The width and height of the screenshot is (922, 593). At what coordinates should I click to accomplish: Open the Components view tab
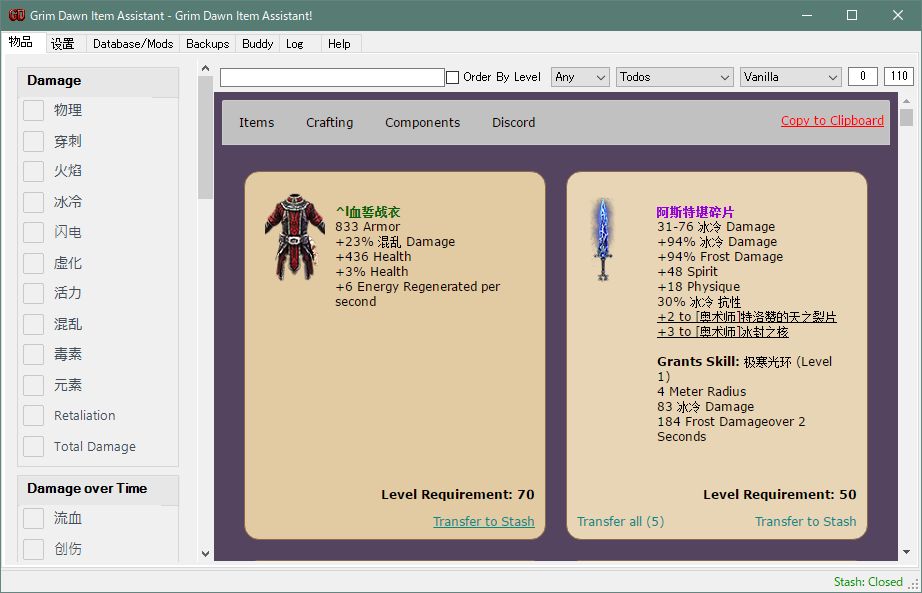[x=422, y=122]
